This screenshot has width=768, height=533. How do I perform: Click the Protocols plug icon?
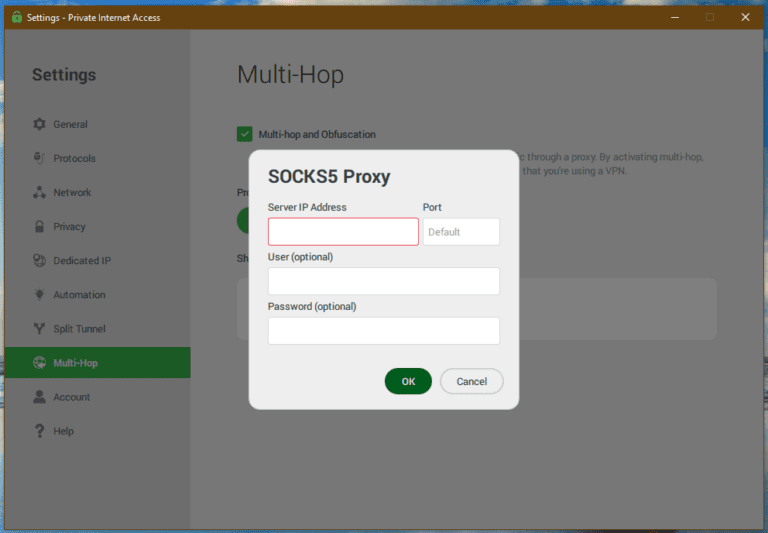(39, 158)
